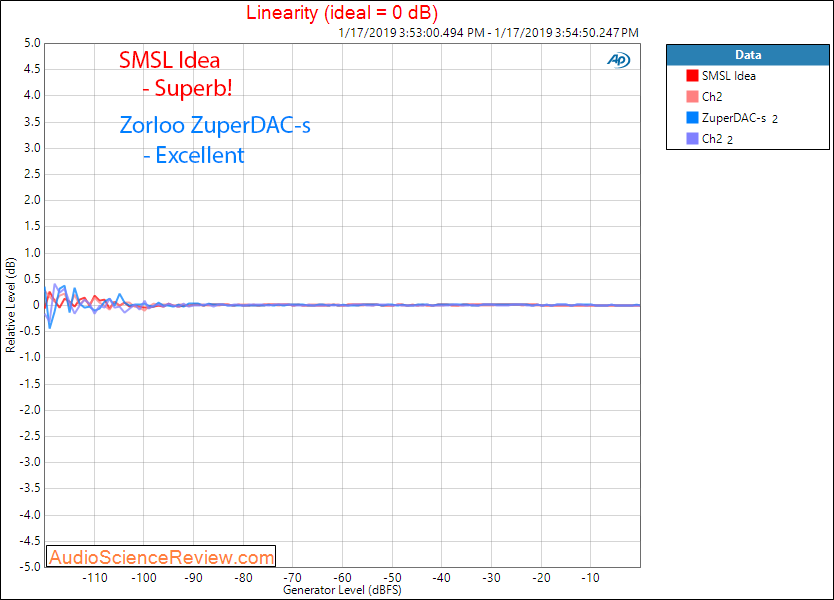
Task: Select the SMSL Idea label in the Data legend
Action: click(729, 76)
